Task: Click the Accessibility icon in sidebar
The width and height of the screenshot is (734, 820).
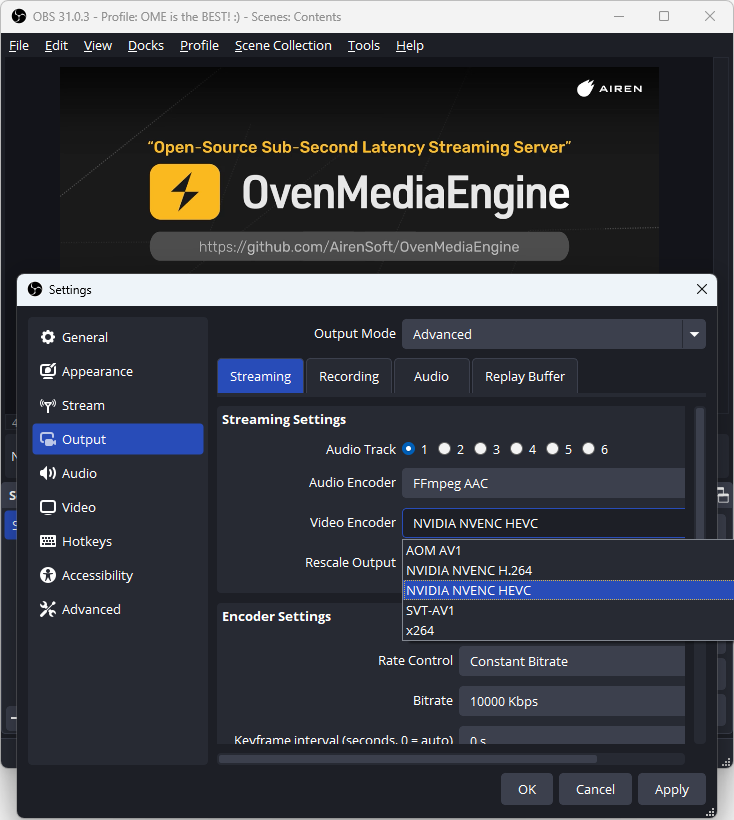Action: tap(48, 575)
